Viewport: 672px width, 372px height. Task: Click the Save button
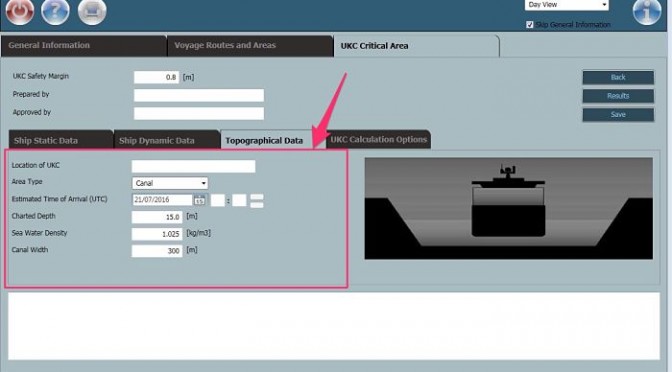point(618,115)
